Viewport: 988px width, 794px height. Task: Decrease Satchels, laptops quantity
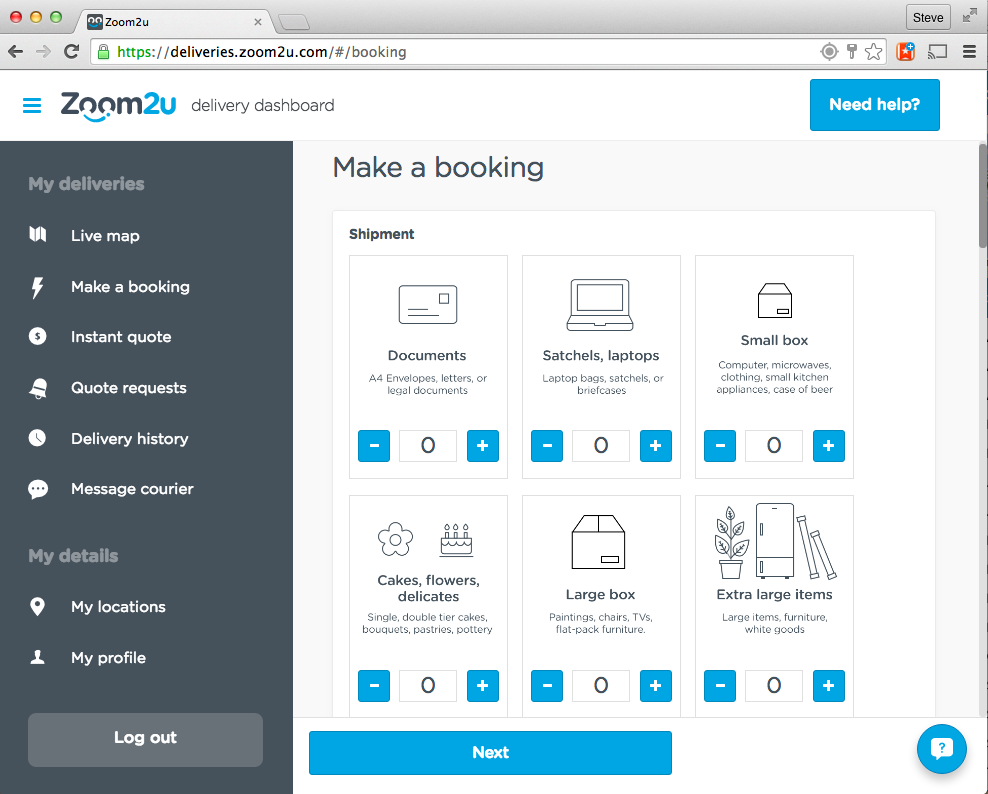coord(547,446)
